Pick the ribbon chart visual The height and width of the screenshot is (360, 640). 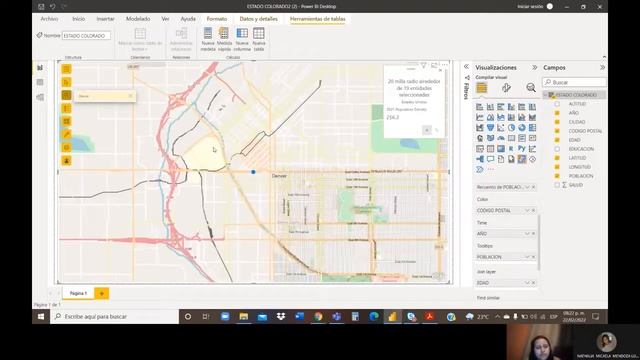coord(532,118)
